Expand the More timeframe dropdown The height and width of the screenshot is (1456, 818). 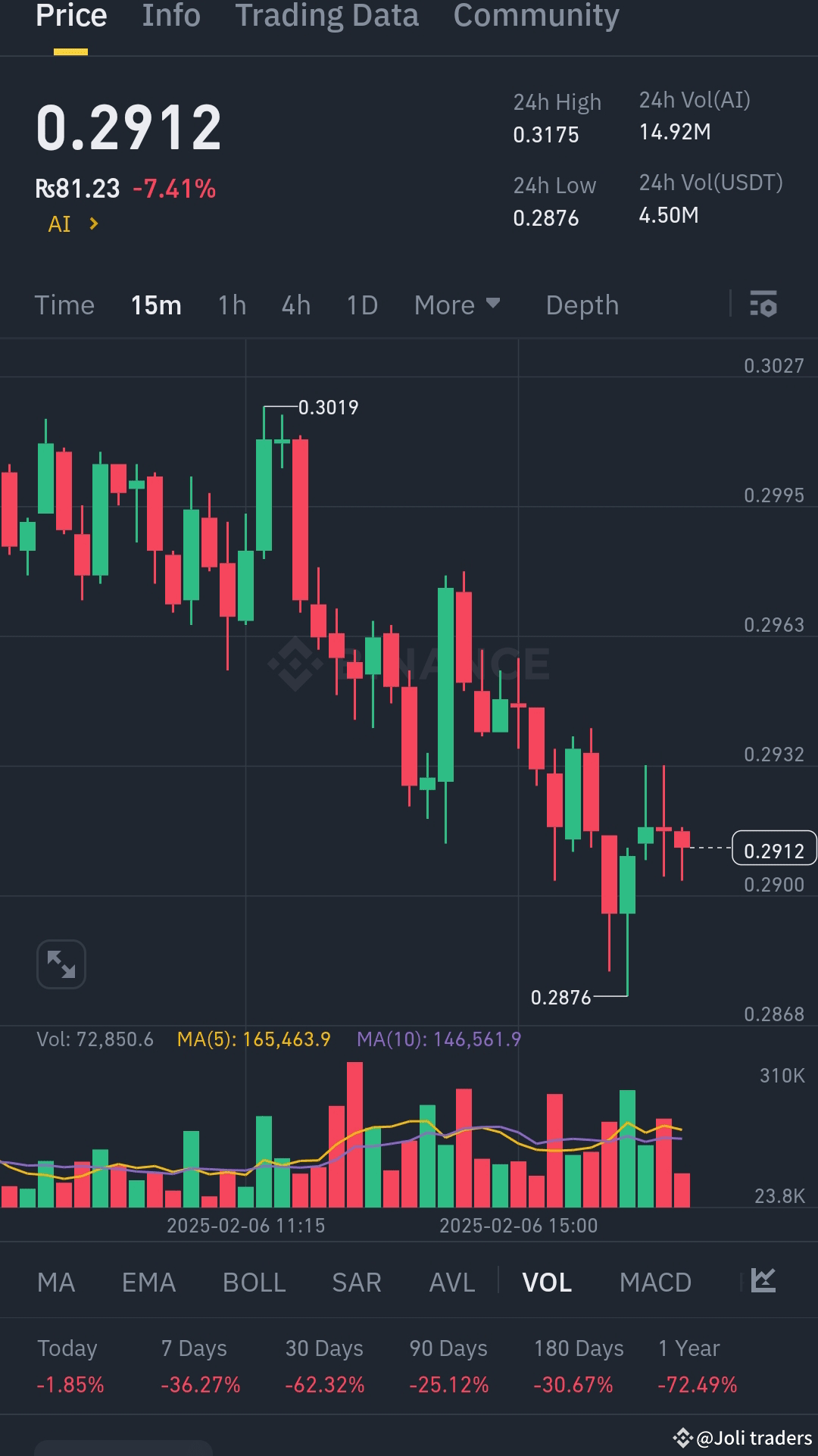click(457, 305)
